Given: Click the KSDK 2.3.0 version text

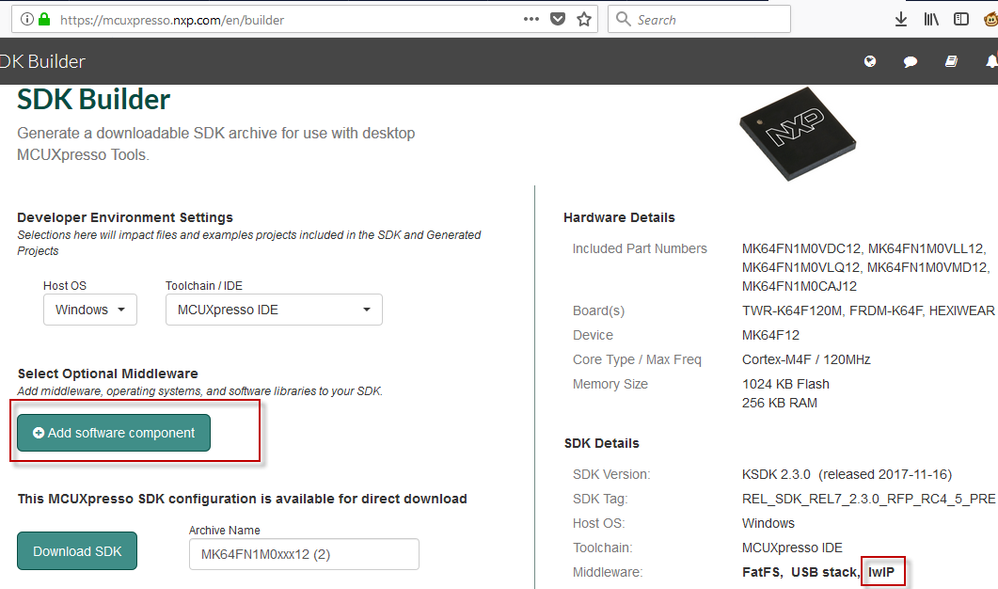Looking at the screenshot, I should click(776, 474).
